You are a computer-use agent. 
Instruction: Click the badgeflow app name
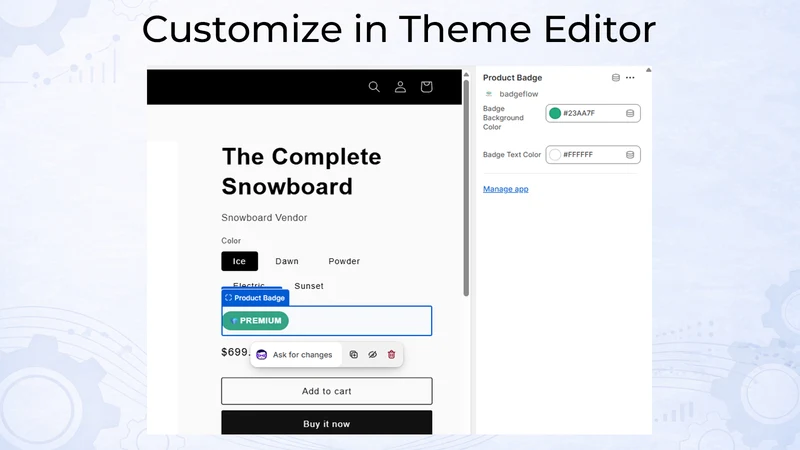[x=518, y=94]
